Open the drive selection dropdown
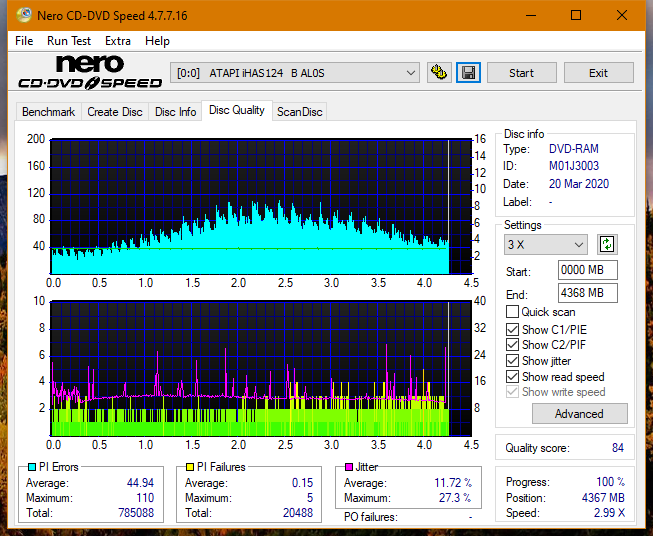This screenshot has width=653, height=536. tap(294, 73)
